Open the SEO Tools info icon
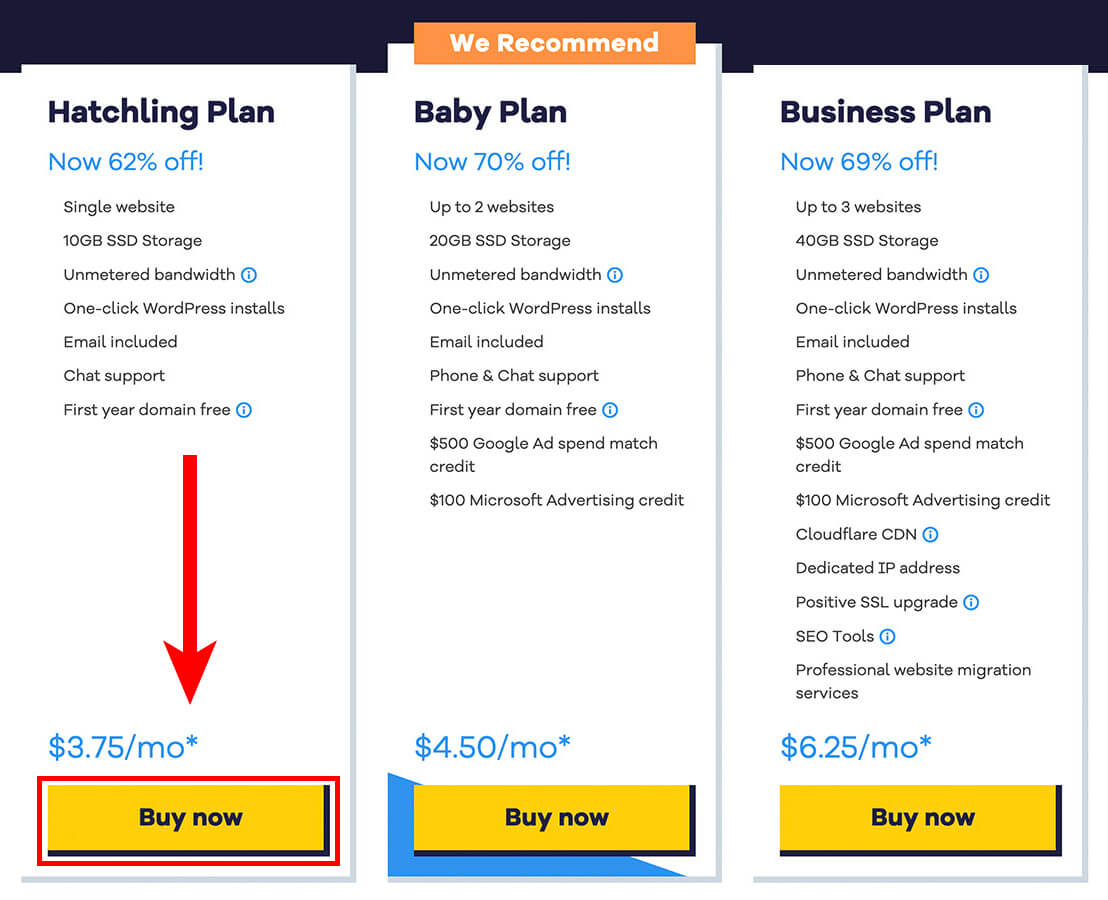This screenshot has height=900, width=1108. [888, 636]
